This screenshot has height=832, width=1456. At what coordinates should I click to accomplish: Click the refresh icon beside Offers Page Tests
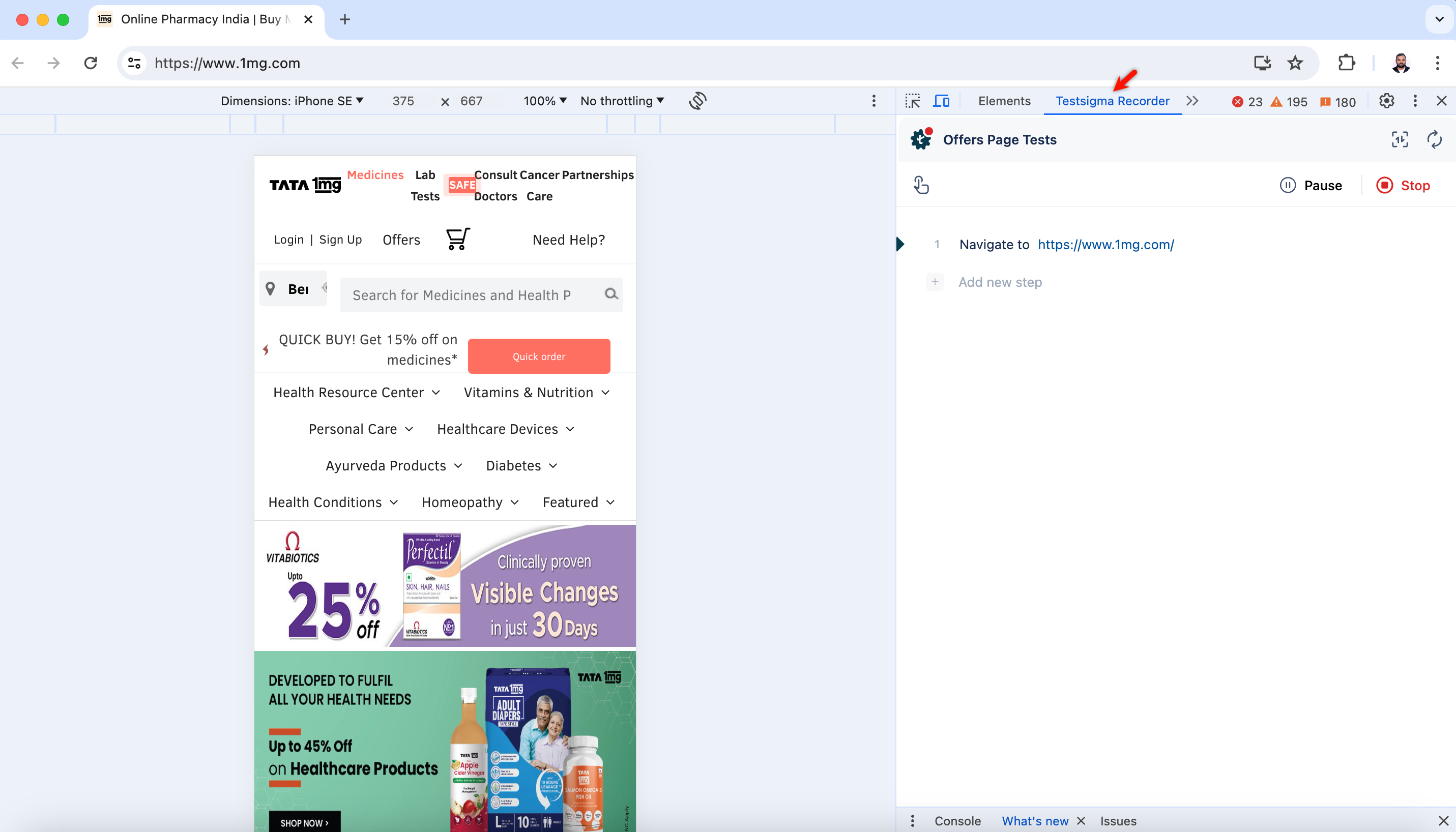click(x=1434, y=139)
